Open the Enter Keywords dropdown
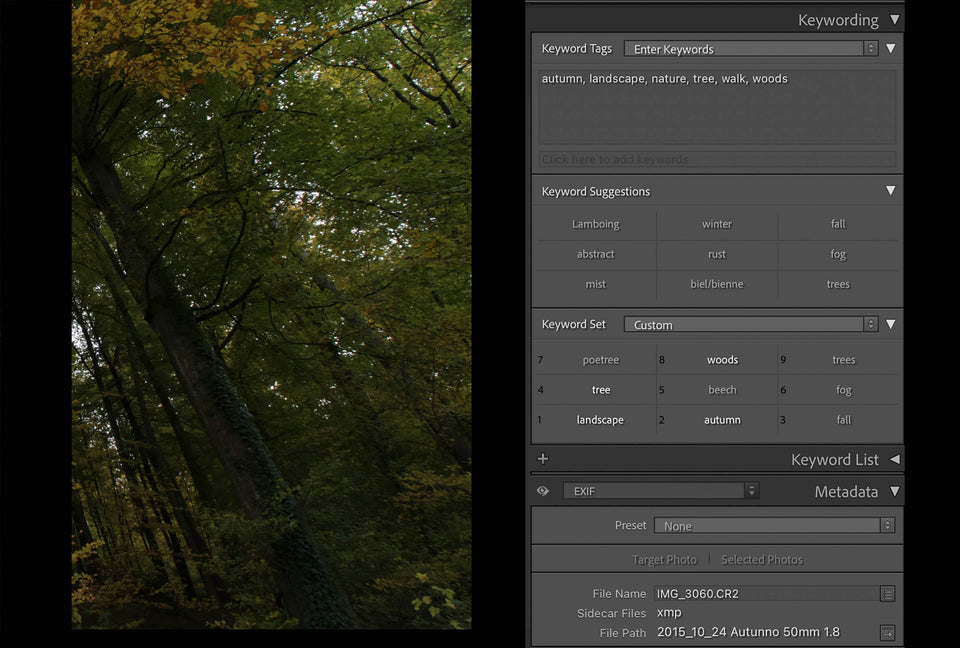This screenshot has width=960, height=648. point(750,49)
